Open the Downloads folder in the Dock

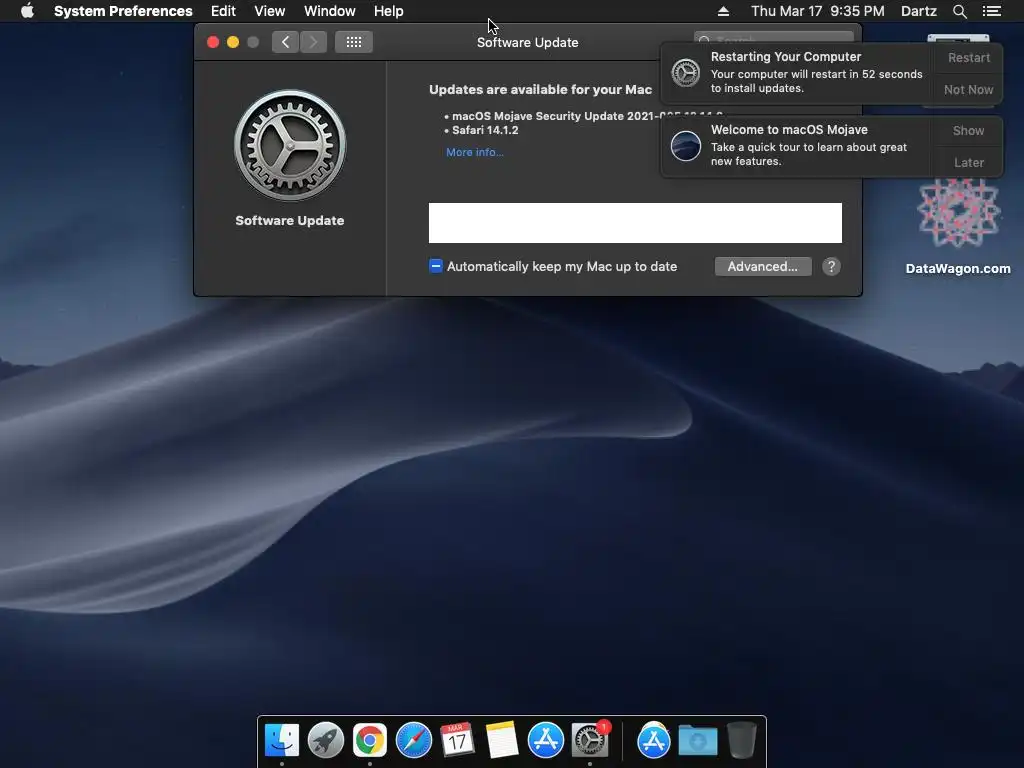click(697, 741)
